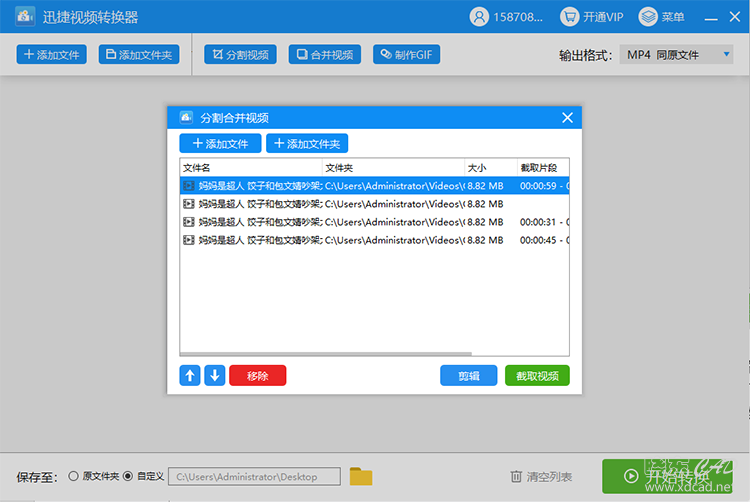Click the app logo in the title bar

pos(25,17)
